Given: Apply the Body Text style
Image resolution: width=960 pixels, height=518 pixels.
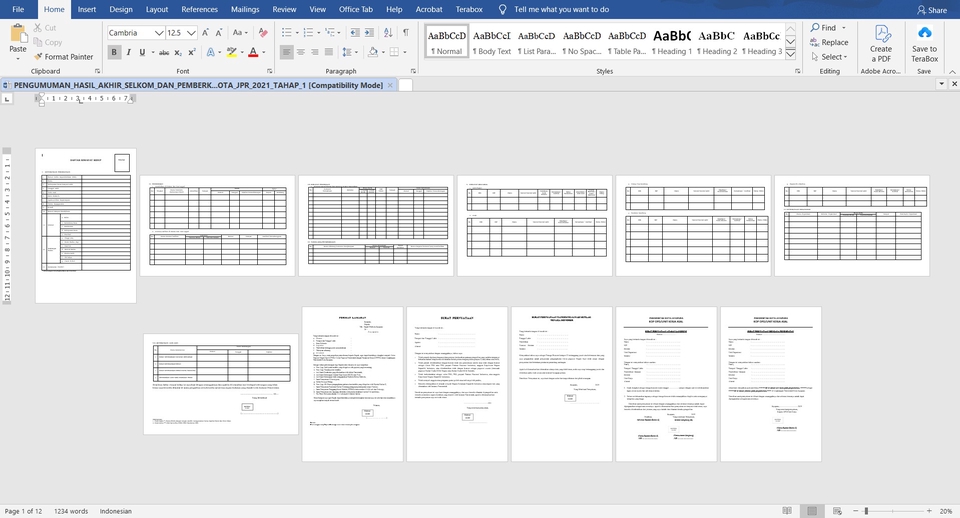Looking at the screenshot, I should click(x=492, y=42).
